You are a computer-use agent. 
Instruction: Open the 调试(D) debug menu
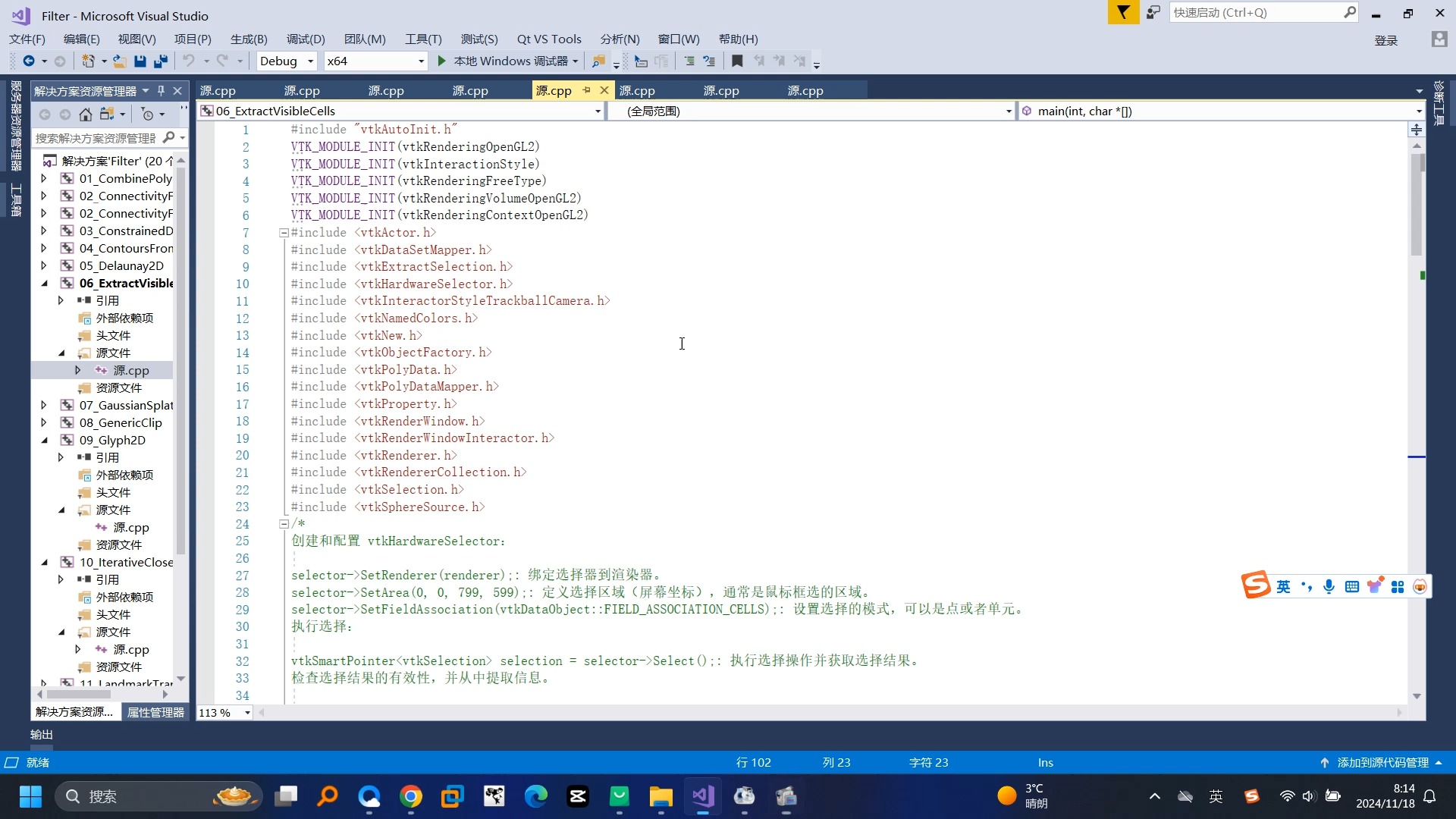click(306, 39)
